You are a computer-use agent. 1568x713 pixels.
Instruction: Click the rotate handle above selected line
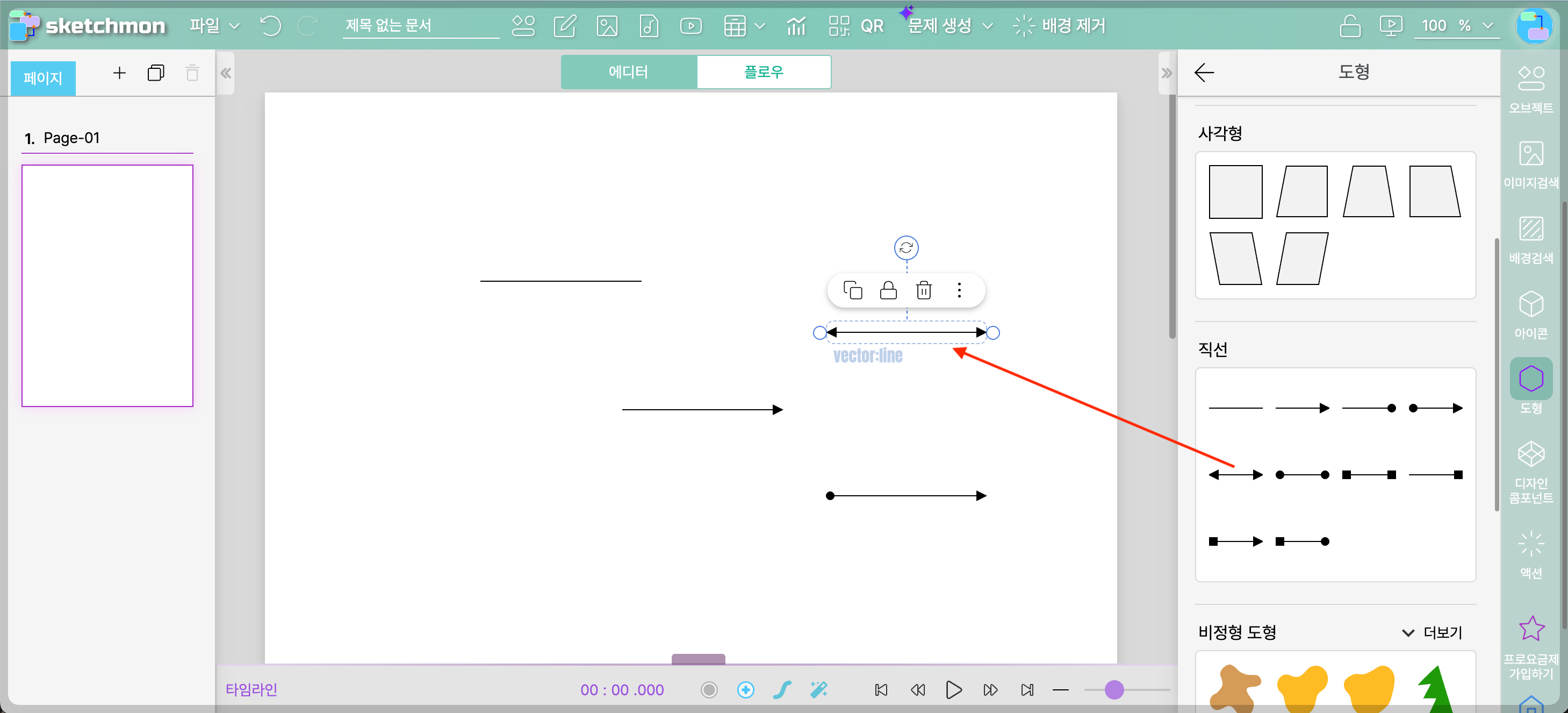tap(906, 247)
